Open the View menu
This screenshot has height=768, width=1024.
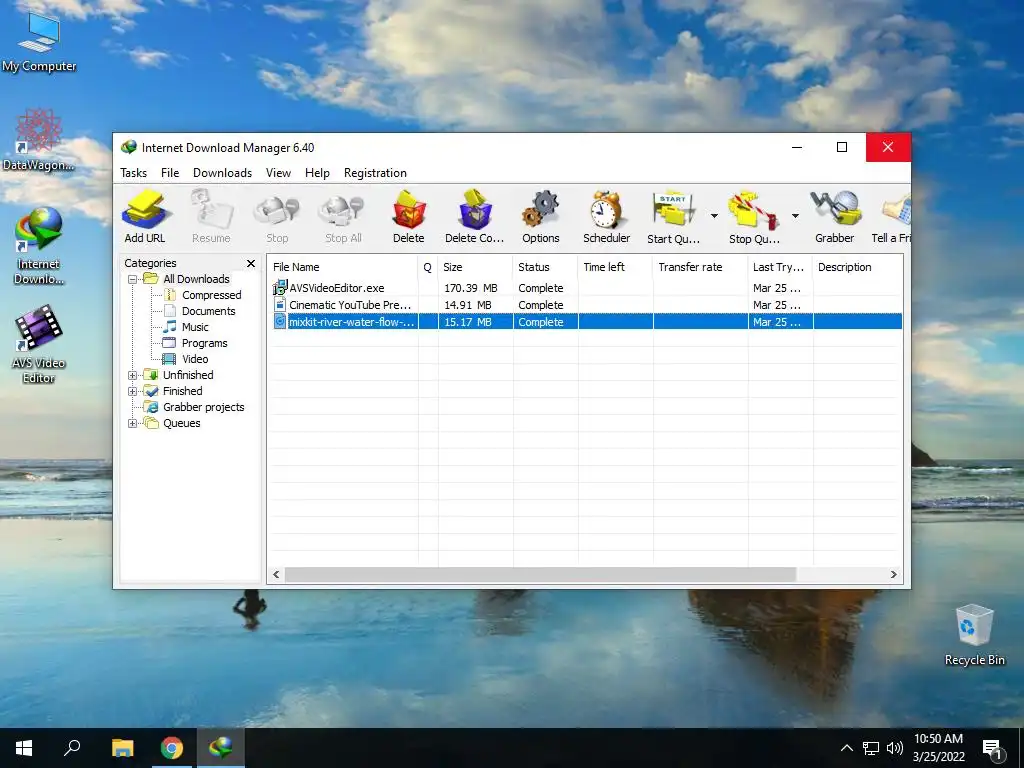click(x=278, y=173)
